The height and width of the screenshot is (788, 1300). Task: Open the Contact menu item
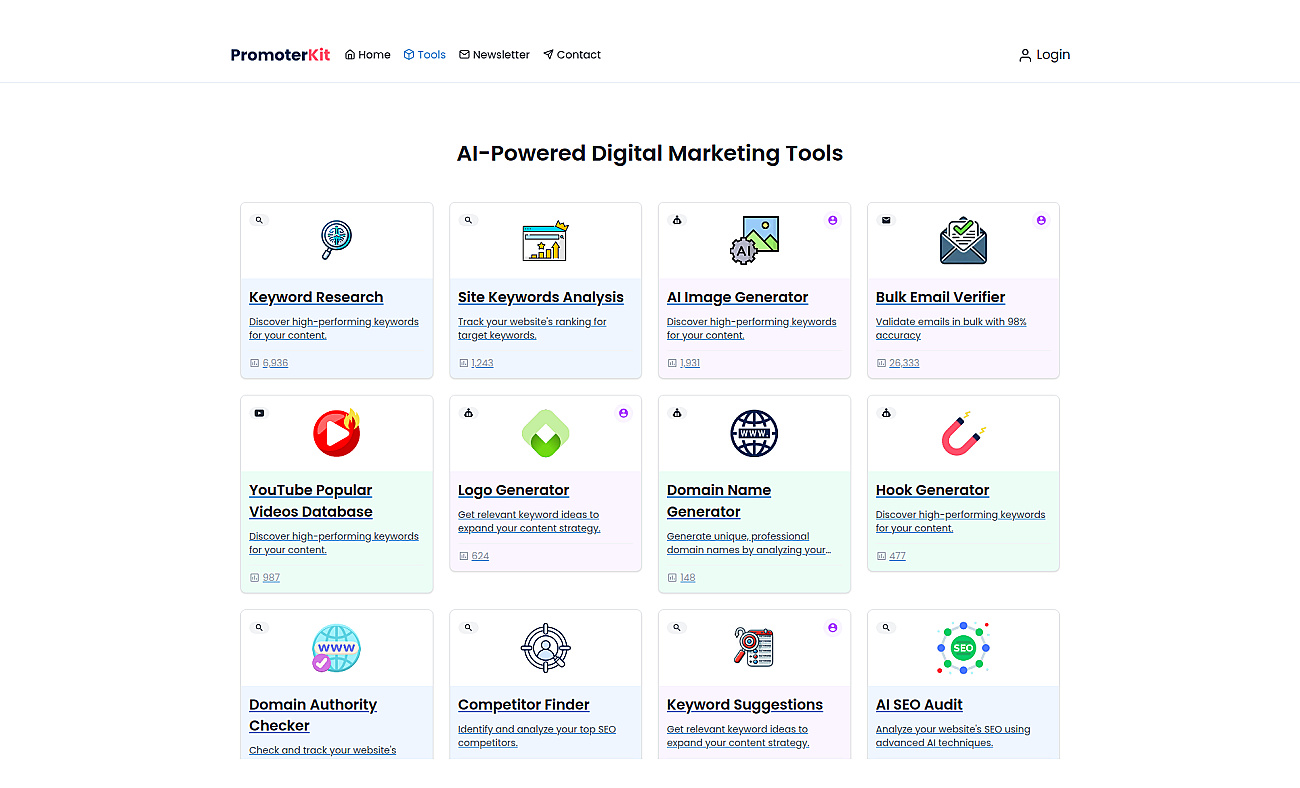(x=572, y=55)
